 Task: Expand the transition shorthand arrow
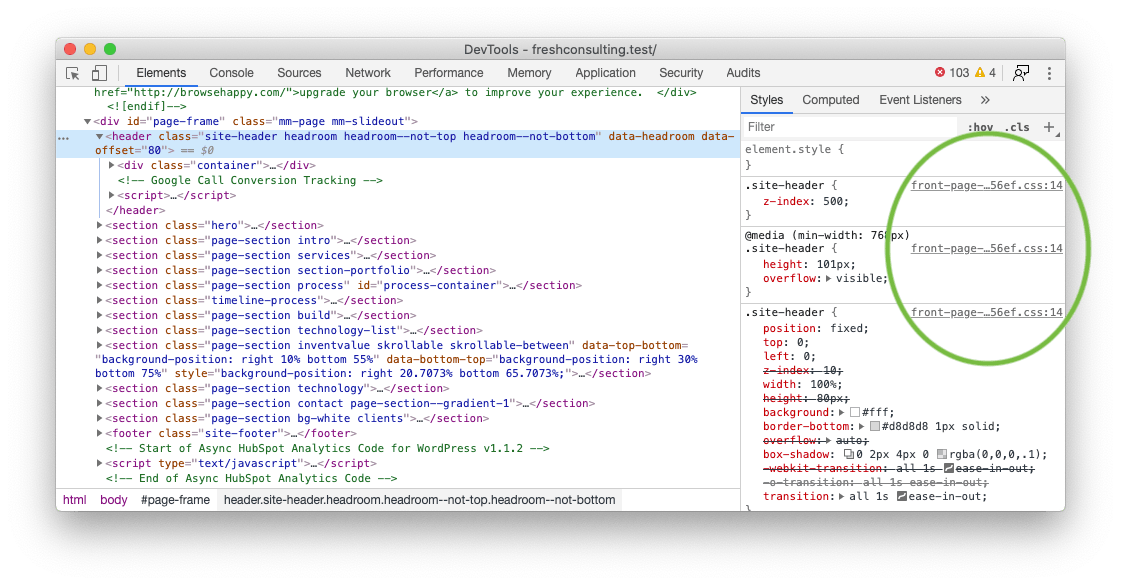(841, 497)
